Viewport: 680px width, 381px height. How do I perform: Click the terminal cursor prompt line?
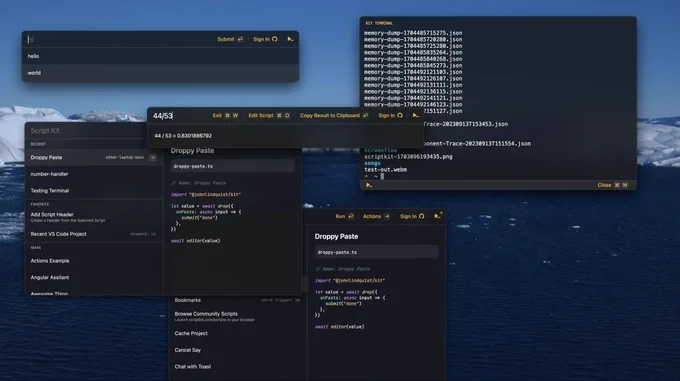(x=374, y=176)
